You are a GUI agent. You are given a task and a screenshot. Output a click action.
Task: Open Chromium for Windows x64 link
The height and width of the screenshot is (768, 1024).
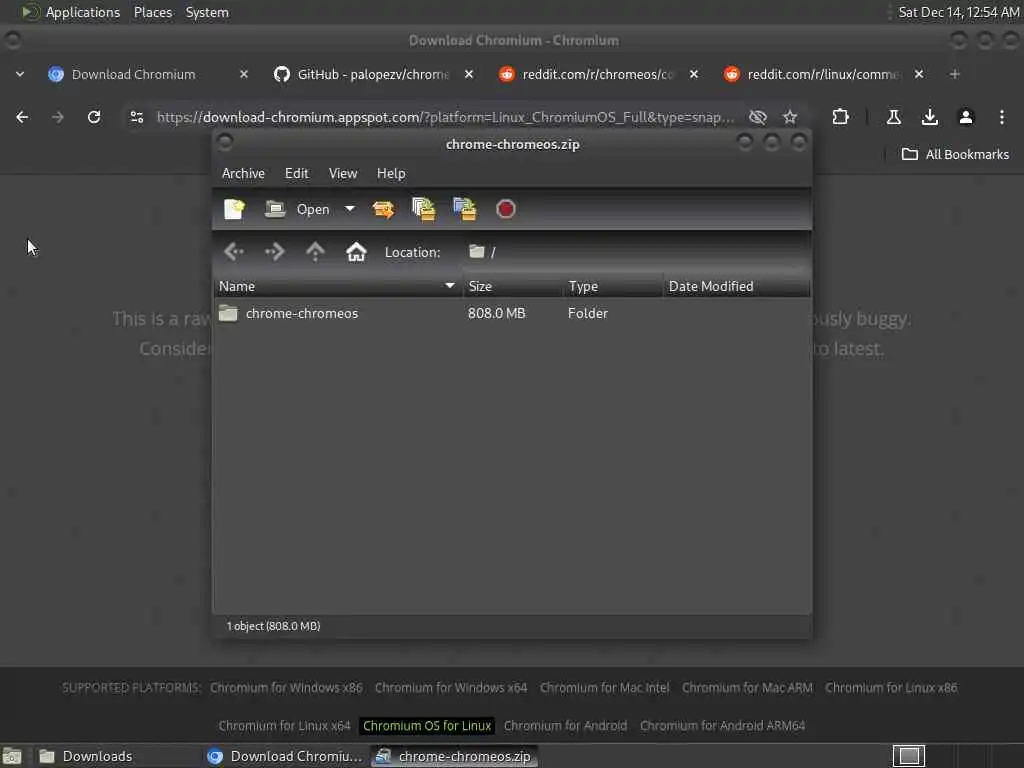[451, 688]
